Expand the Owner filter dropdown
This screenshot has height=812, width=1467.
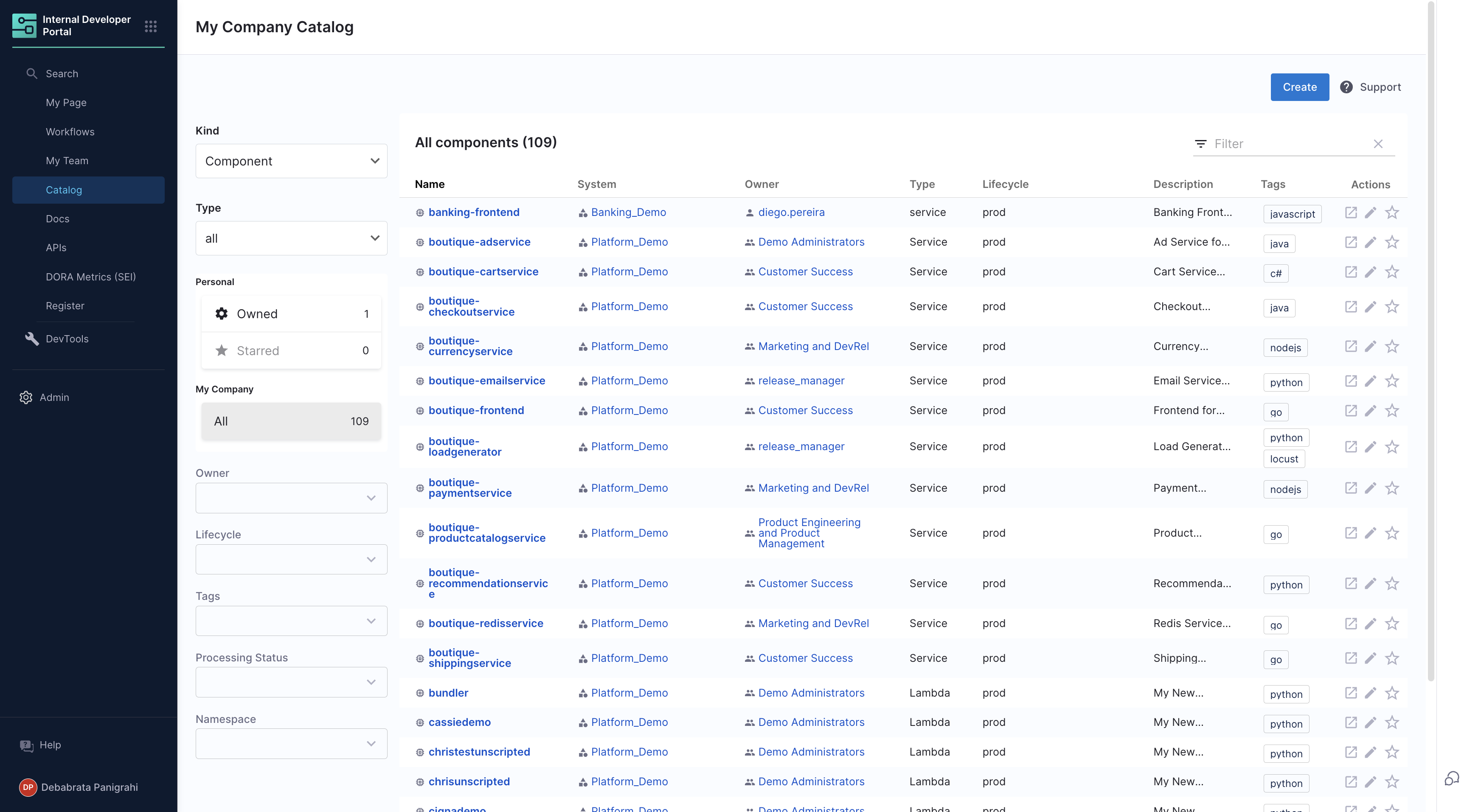point(291,498)
